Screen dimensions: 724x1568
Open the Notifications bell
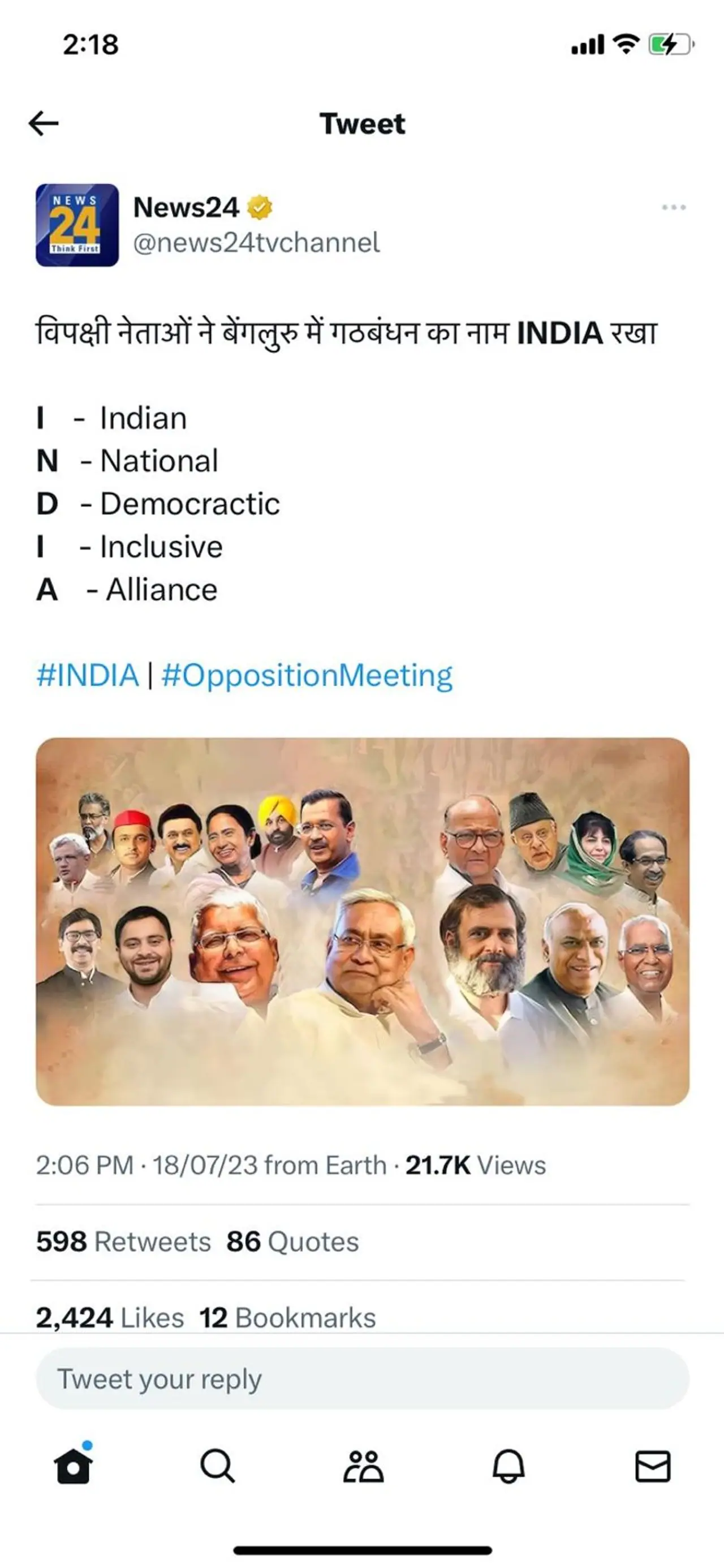click(508, 1465)
